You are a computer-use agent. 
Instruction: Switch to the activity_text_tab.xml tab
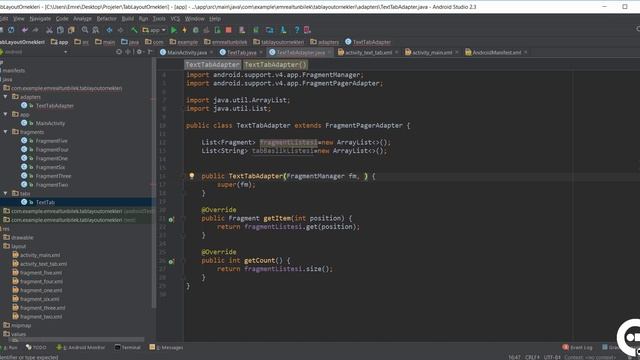[x=368, y=52]
